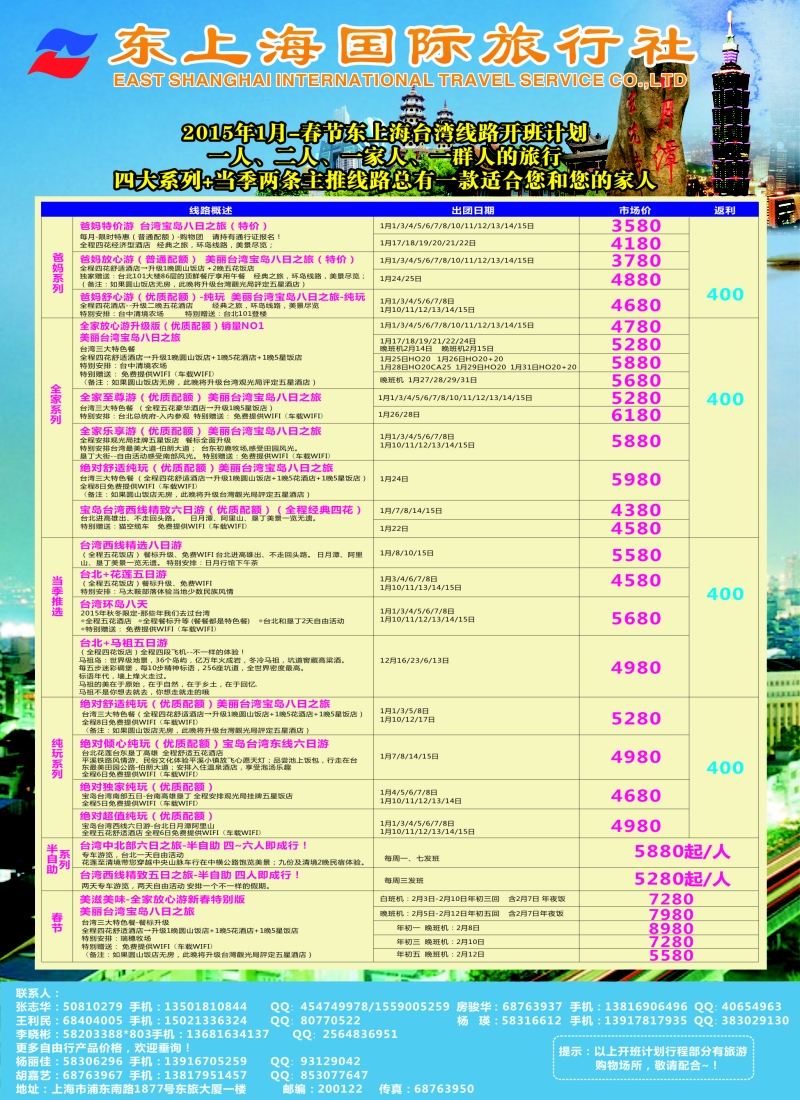Viewport: 800px width, 1100px height.
Task: Click the 每周三发班 departure note
Action: tap(404, 880)
